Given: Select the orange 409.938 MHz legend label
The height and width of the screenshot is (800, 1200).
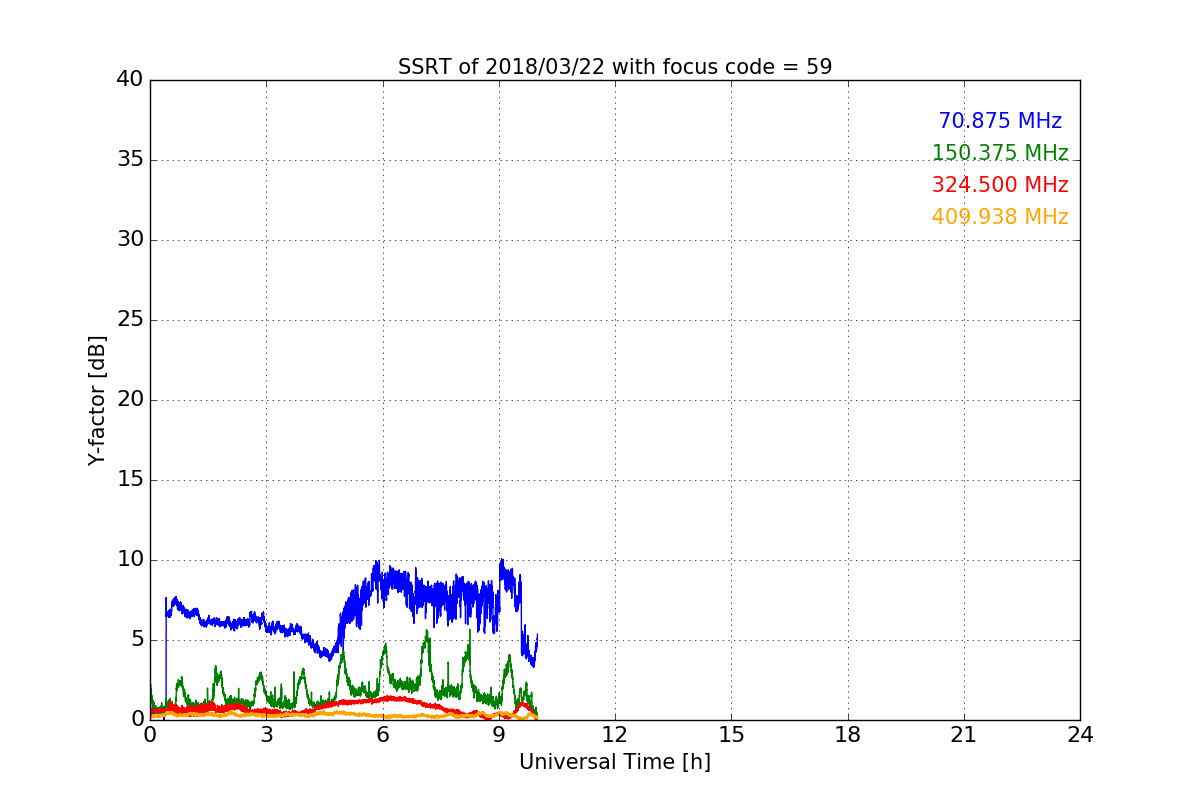Looking at the screenshot, I should [x=1000, y=217].
